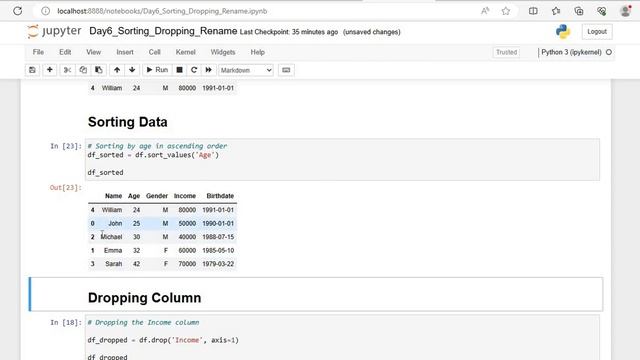Screen dimensions: 640x360
Task: Interrupt the kernel stop icon
Action: tap(179, 70)
